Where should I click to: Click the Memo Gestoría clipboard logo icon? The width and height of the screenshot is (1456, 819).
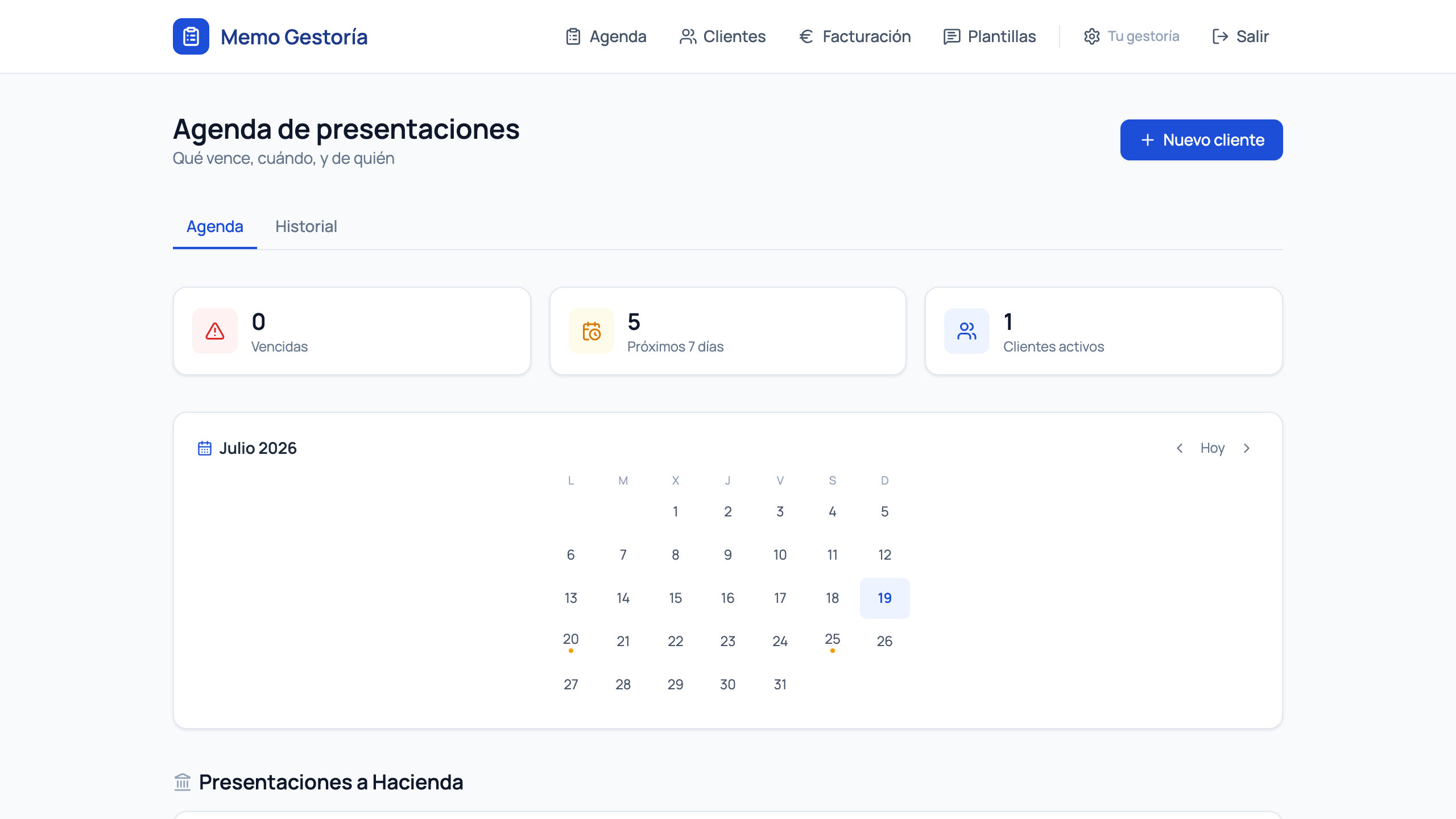191,36
